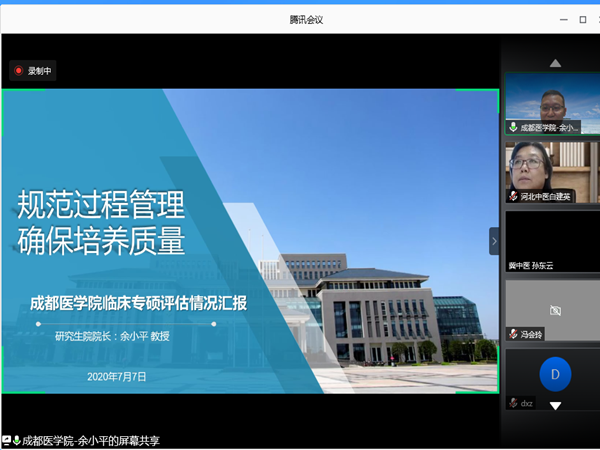Click muted microphone icon on 河北中医白建英 tile
This screenshot has width=600, height=450.
tap(513, 197)
